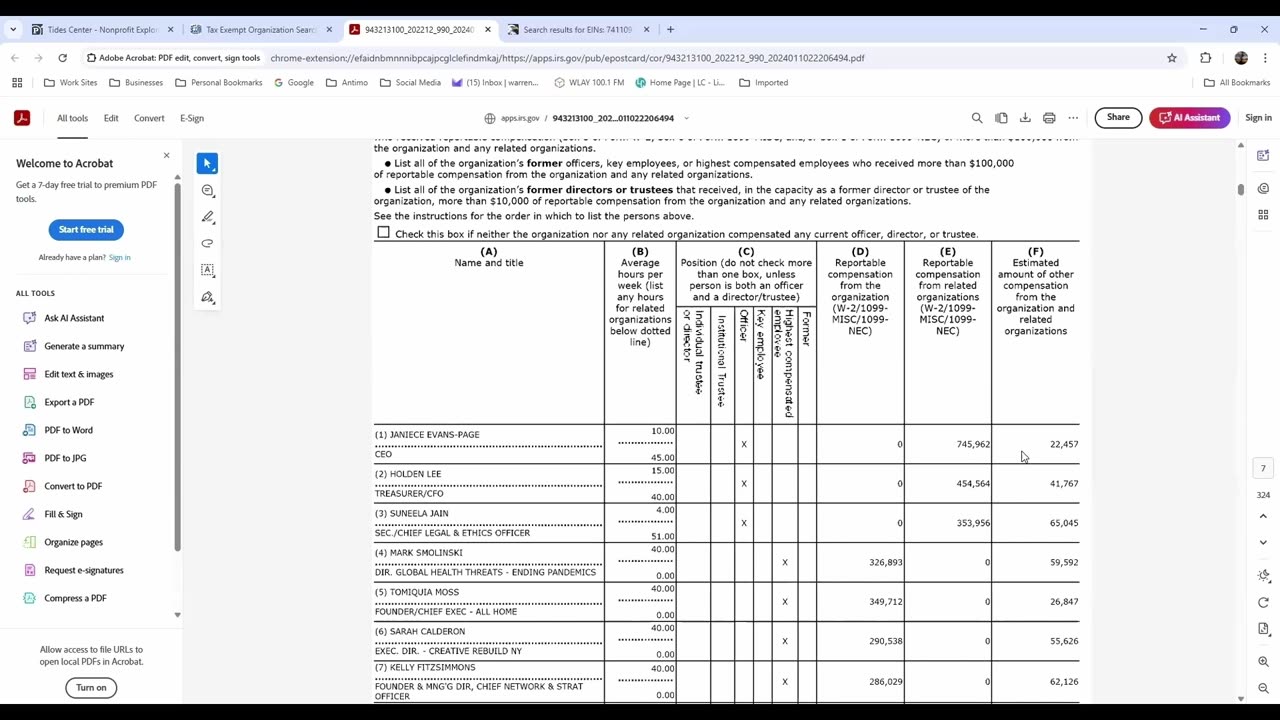Open the E-Sign tab
This screenshot has width=1280, height=720.
coord(192,118)
